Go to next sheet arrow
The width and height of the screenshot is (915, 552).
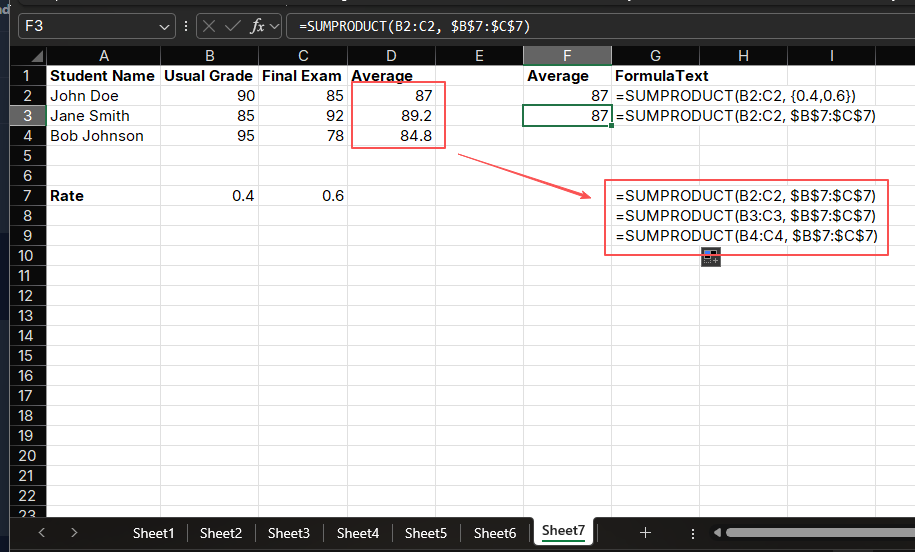(x=74, y=532)
